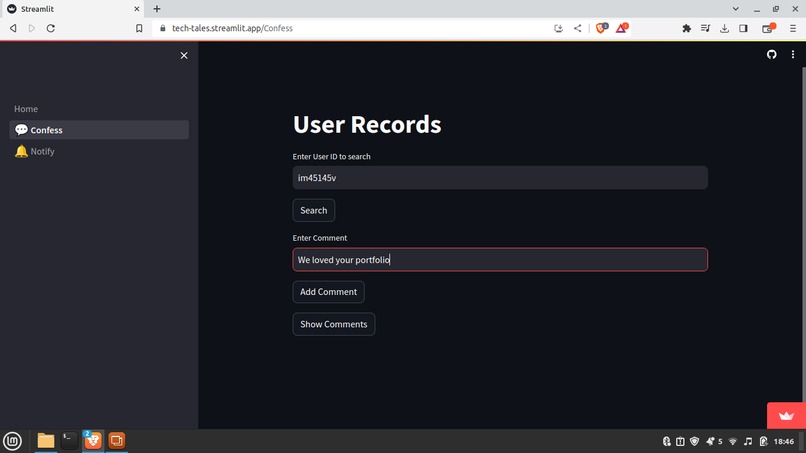Image resolution: width=806 pixels, height=453 pixels.
Task: Close the Streamlit browser tab
Action: pyautogui.click(x=137, y=9)
